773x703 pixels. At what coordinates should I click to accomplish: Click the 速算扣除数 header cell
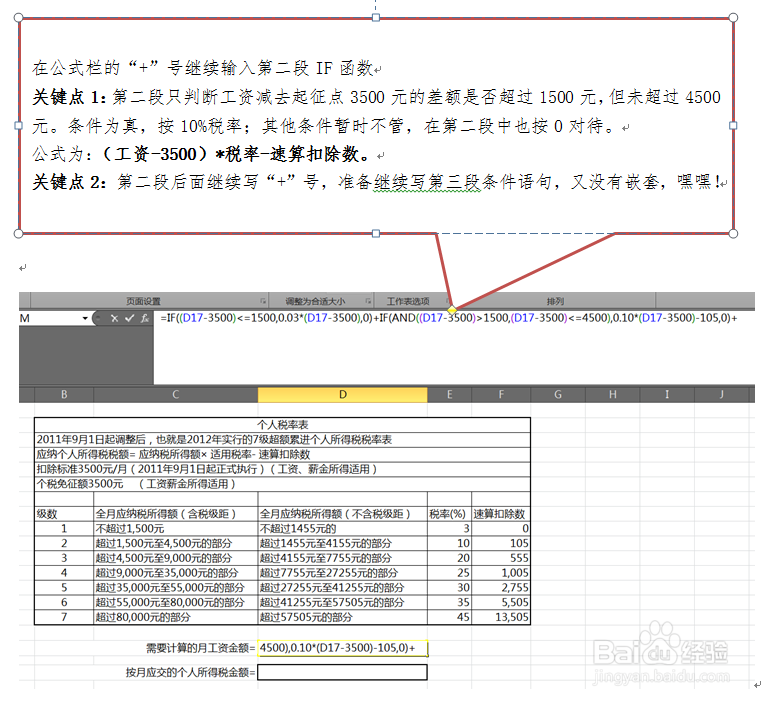(501, 514)
